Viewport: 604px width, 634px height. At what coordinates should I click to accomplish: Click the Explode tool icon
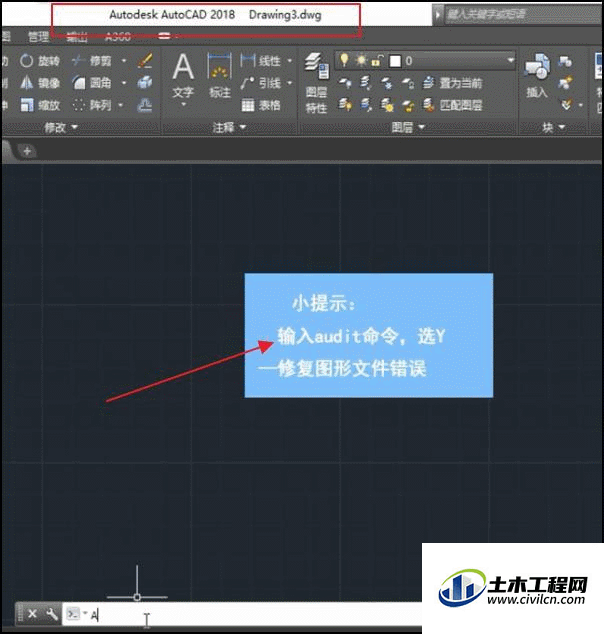tap(144, 83)
